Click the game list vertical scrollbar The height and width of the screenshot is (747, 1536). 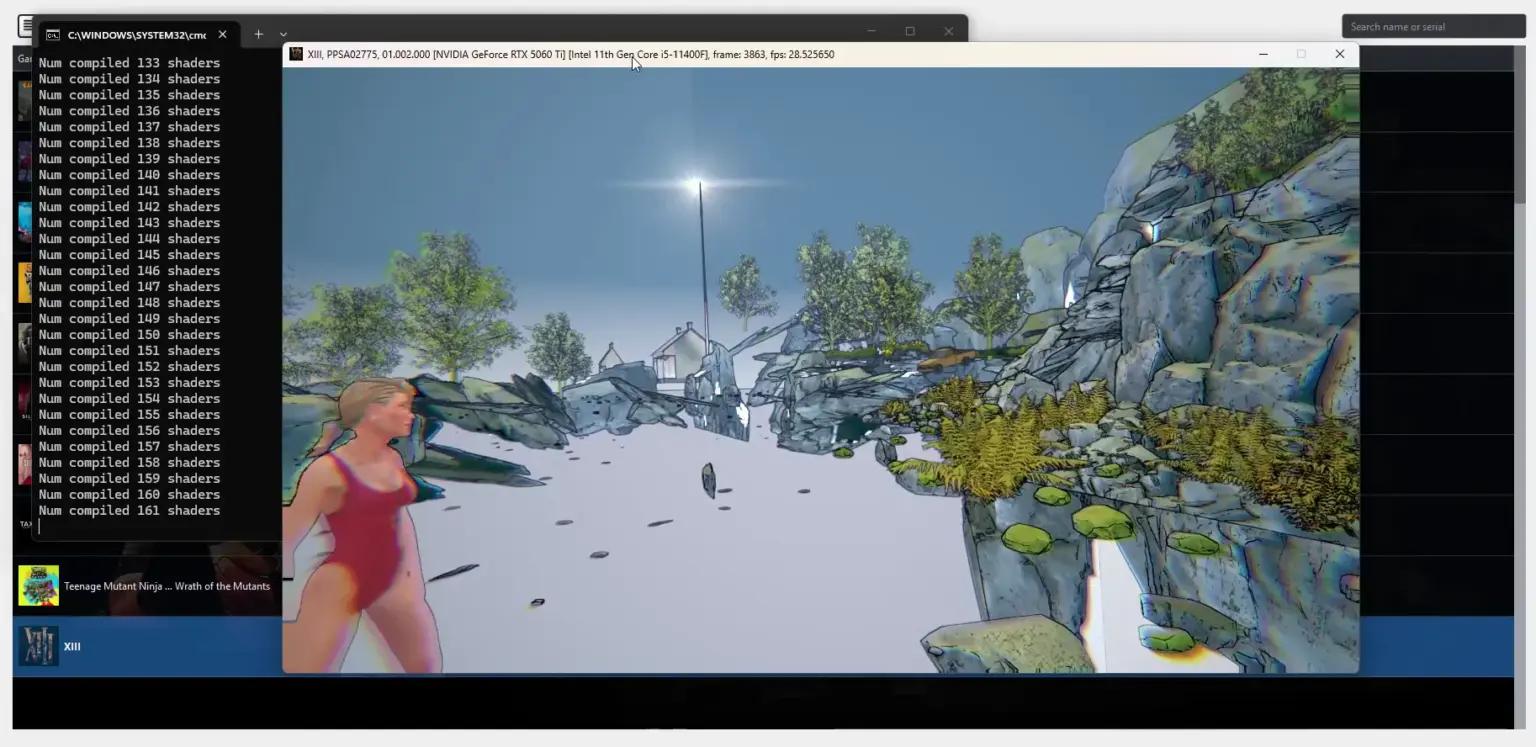coord(1520,125)
